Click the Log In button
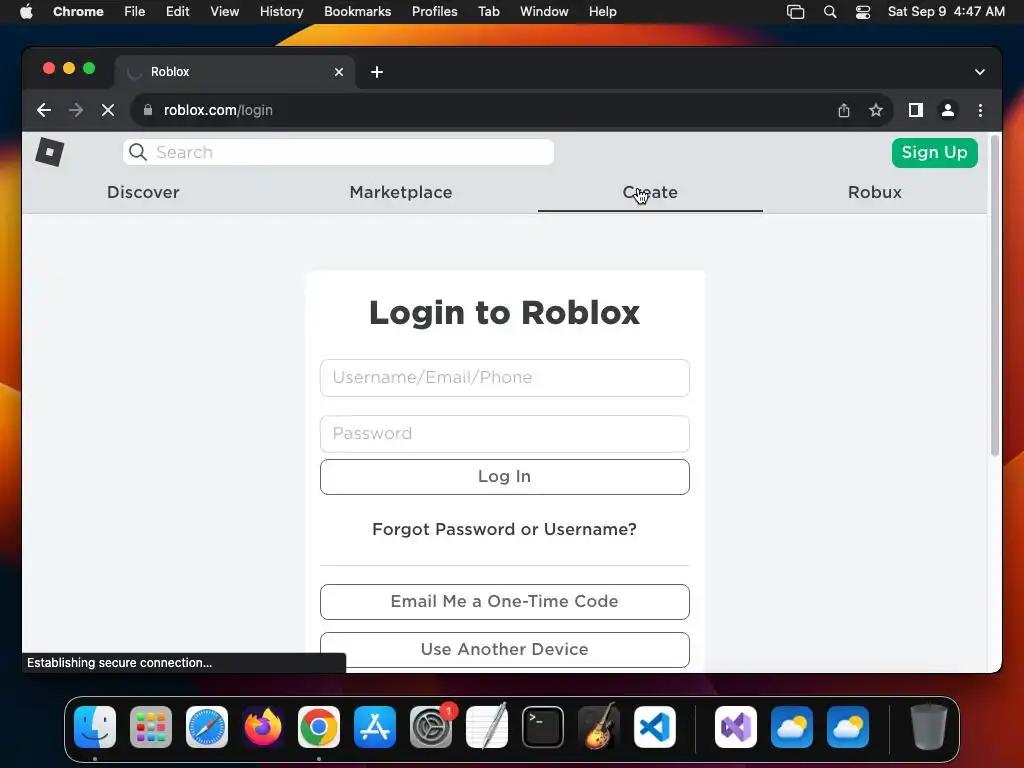This screenshot has width=1024, height=768. [x=505, y=477]
